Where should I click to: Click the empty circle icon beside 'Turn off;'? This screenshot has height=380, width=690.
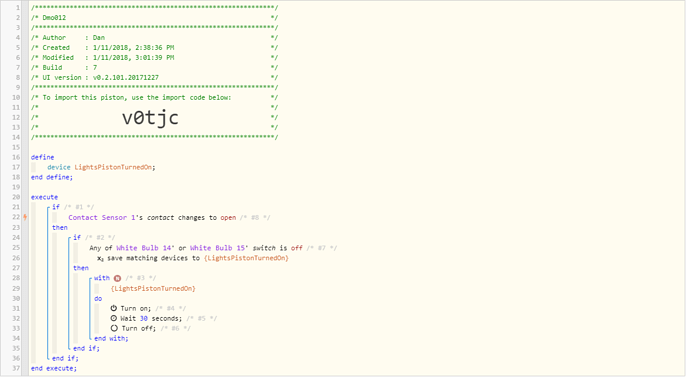pyautogui.click(x=114, y=329)
